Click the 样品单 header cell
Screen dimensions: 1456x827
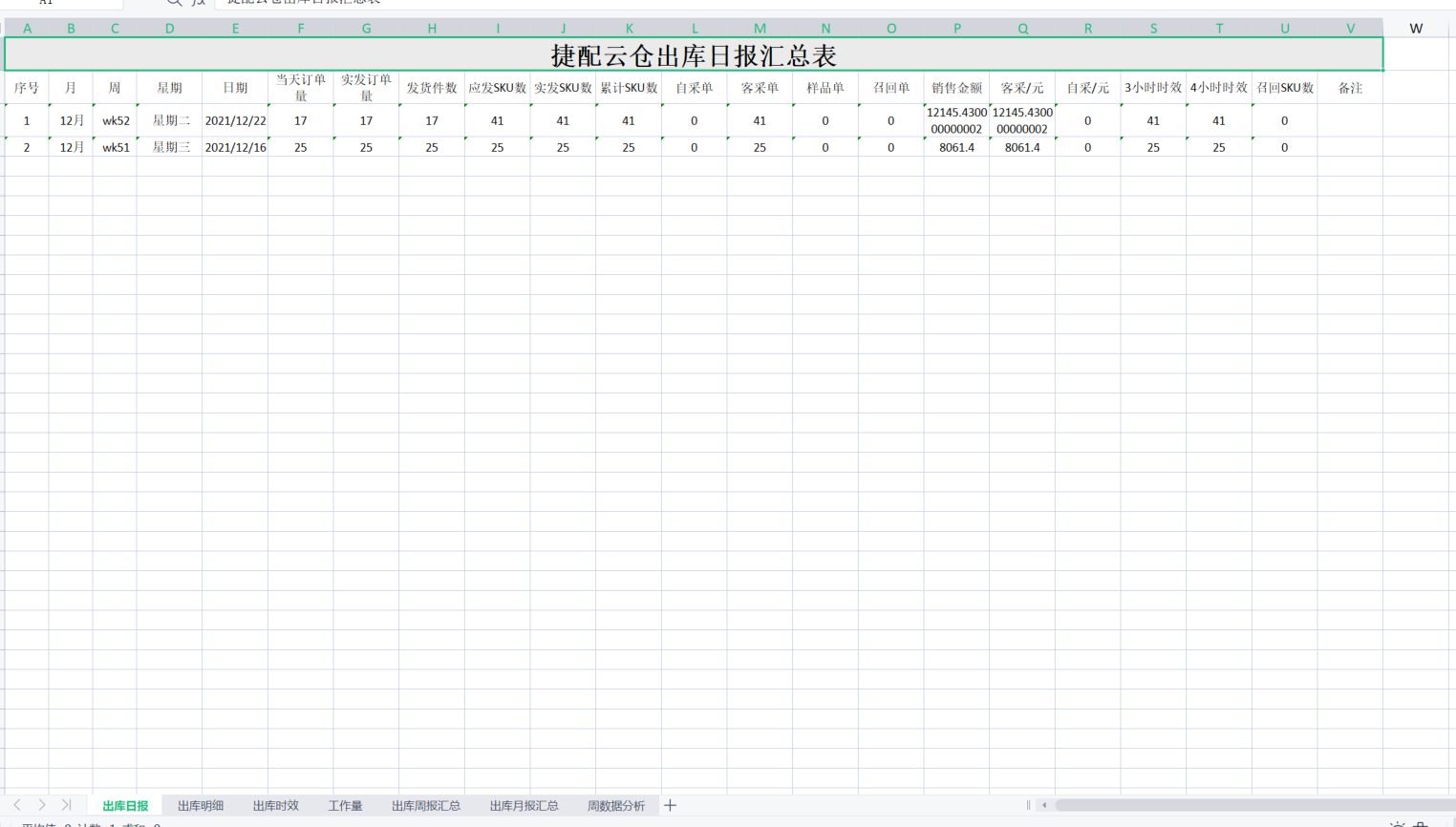click(x=825, y=88)
